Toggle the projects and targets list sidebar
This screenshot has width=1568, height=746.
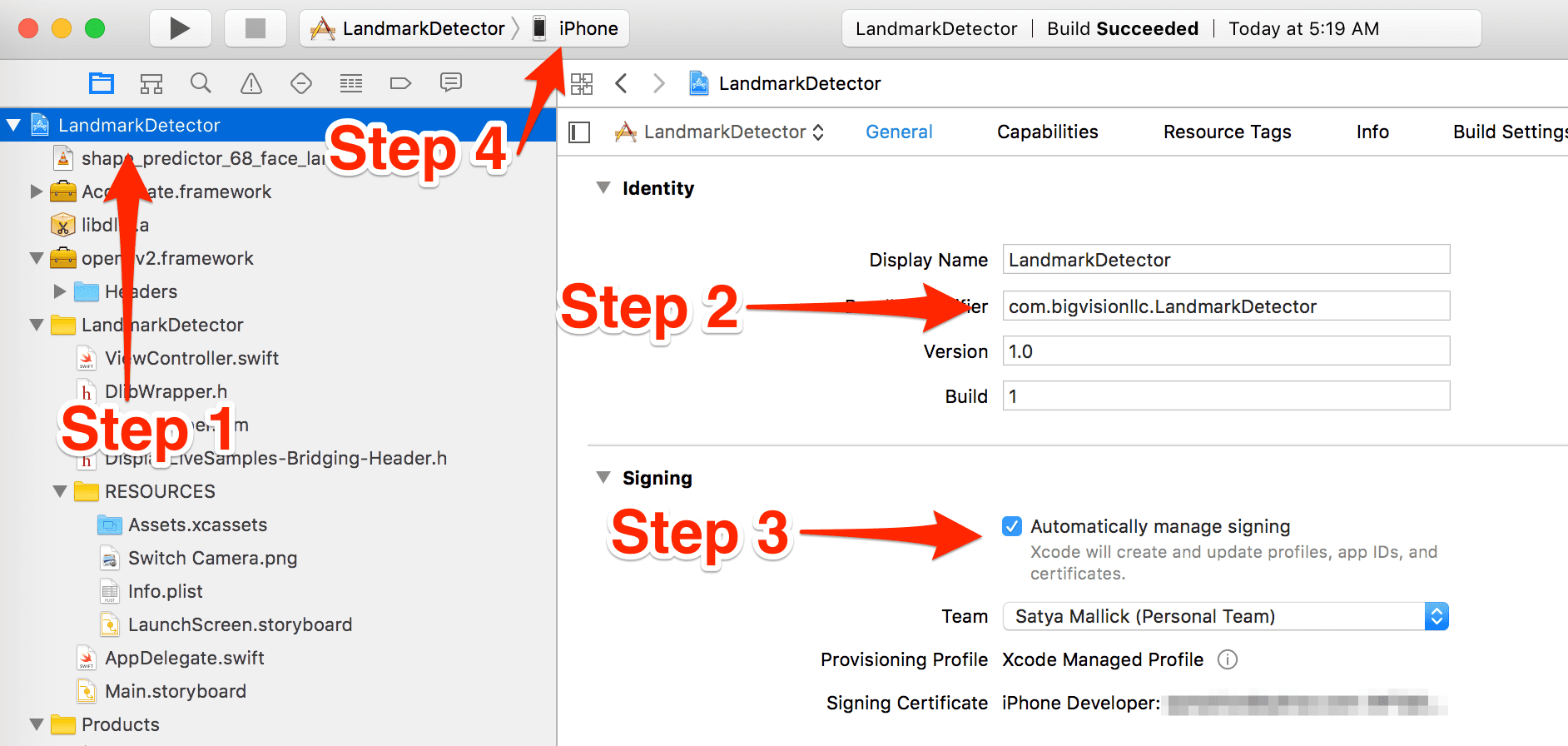pyautogui.click(x=579, y=132)
